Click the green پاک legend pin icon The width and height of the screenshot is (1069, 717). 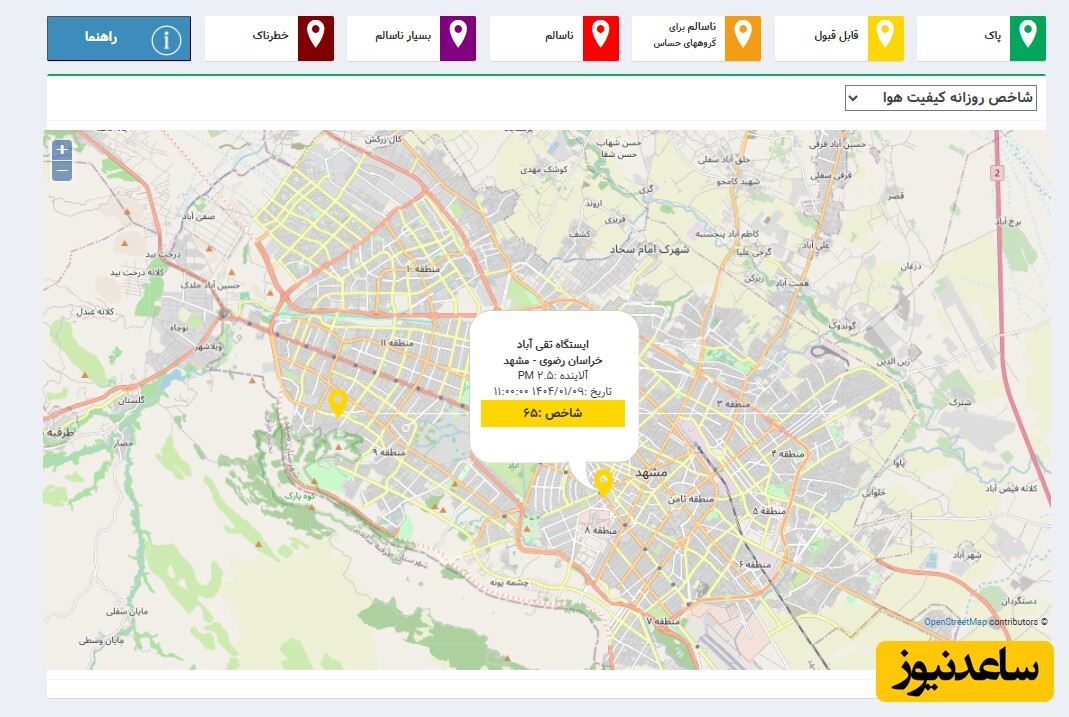click(1028, 38)
